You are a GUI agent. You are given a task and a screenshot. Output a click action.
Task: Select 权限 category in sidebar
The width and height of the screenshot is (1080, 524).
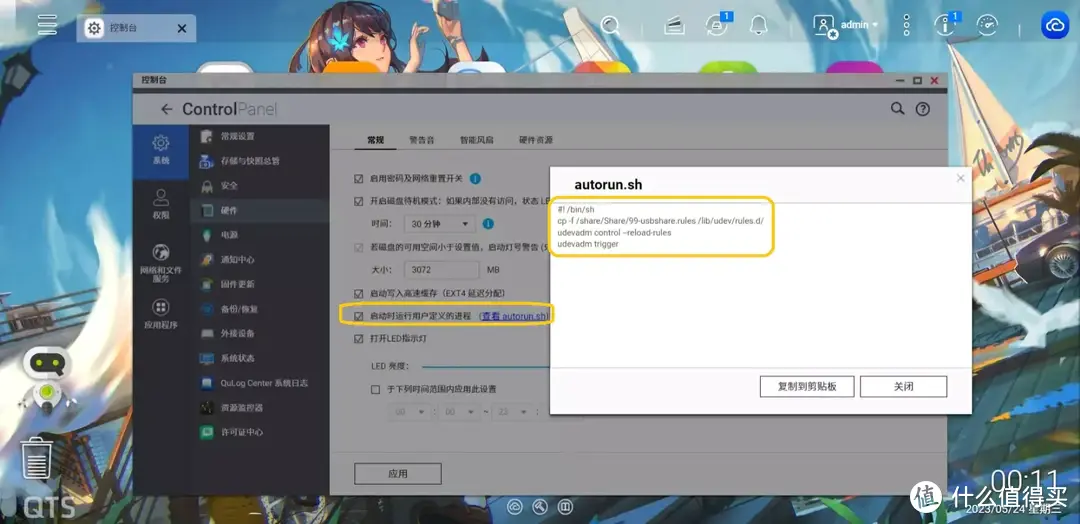[x=160, y=204]
